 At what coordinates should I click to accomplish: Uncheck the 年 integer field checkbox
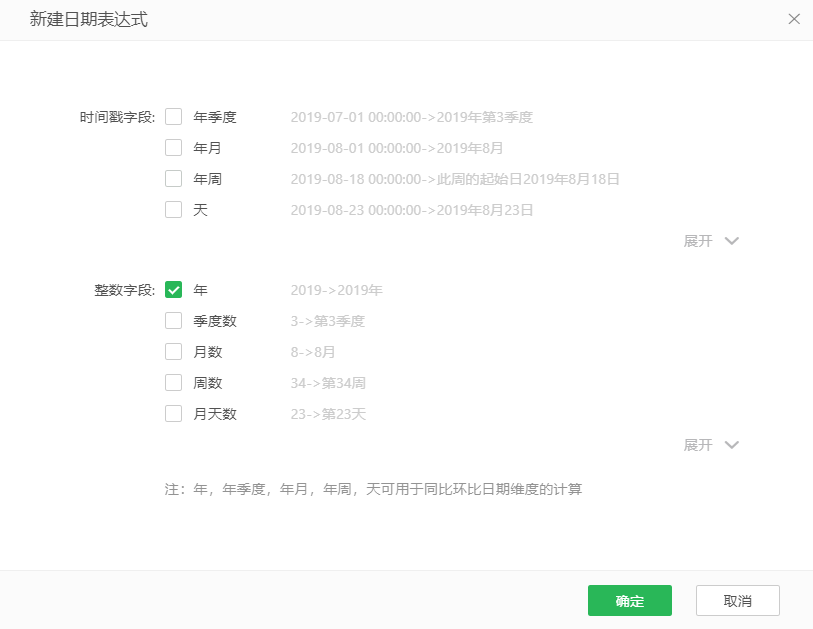tap(173, 290)
